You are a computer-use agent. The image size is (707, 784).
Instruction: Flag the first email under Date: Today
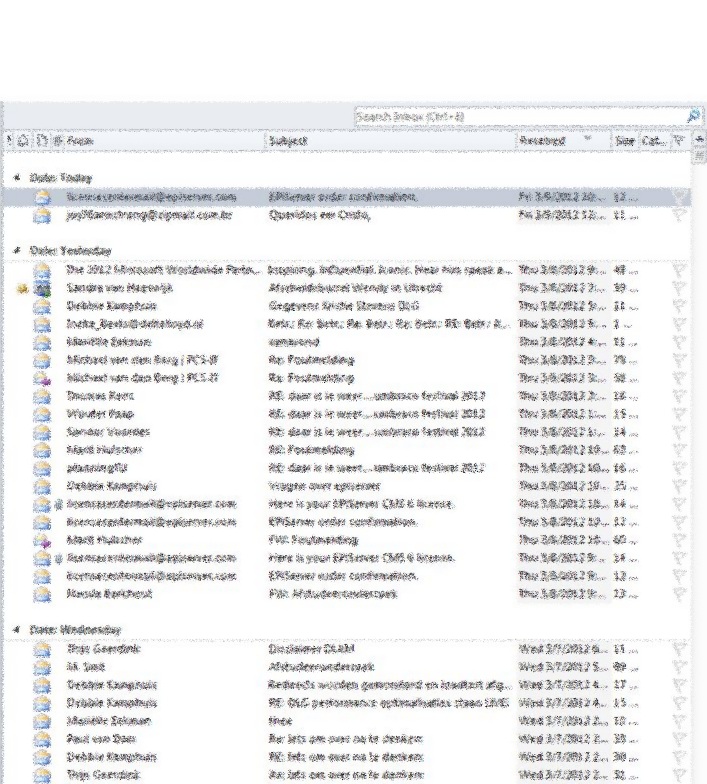tap(680, 197)
